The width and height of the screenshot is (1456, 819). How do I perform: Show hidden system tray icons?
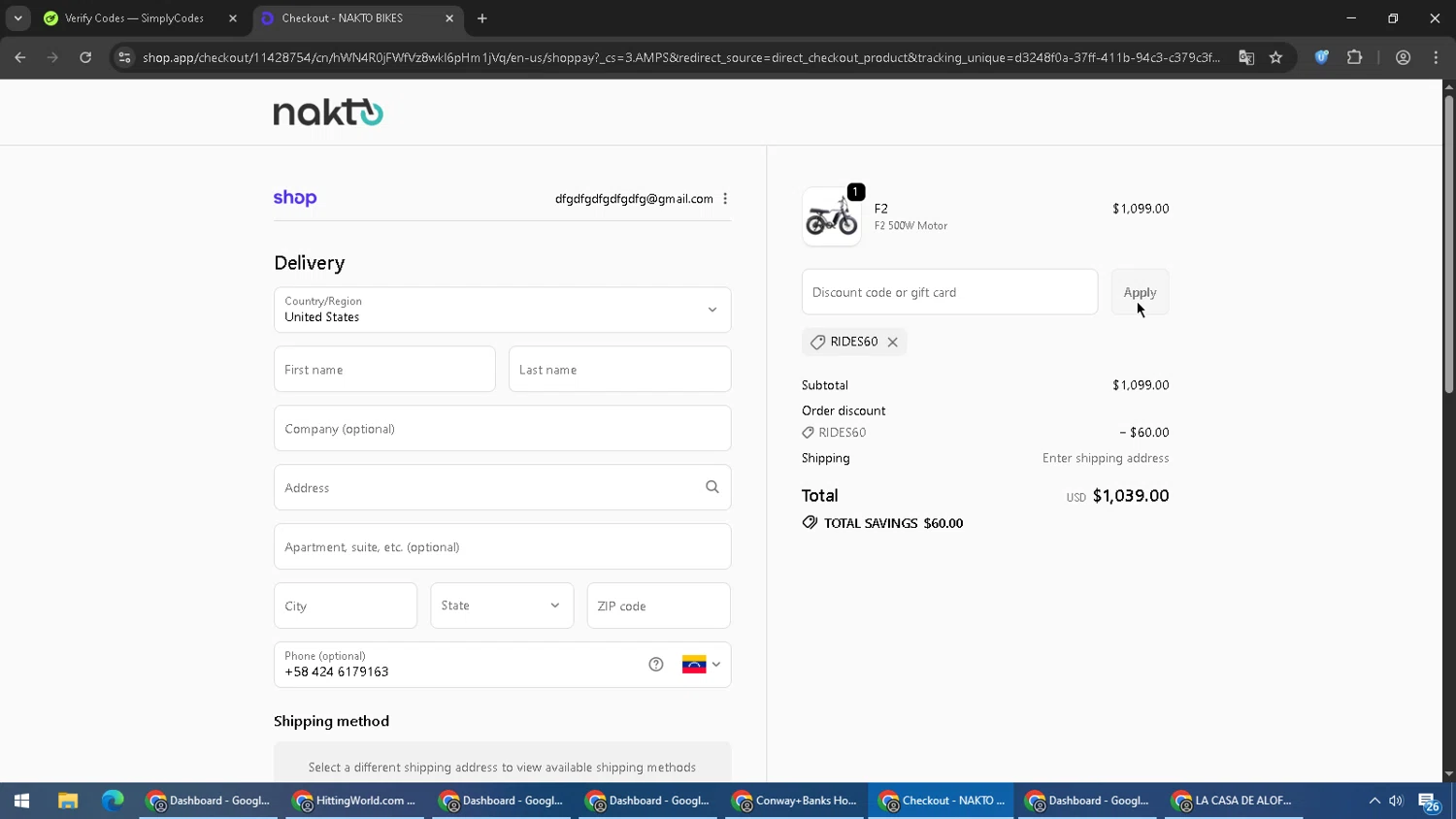pos(1374,801)
